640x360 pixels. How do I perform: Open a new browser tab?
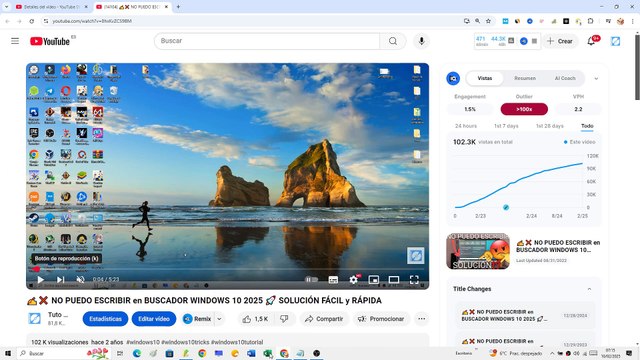(178, 7)
